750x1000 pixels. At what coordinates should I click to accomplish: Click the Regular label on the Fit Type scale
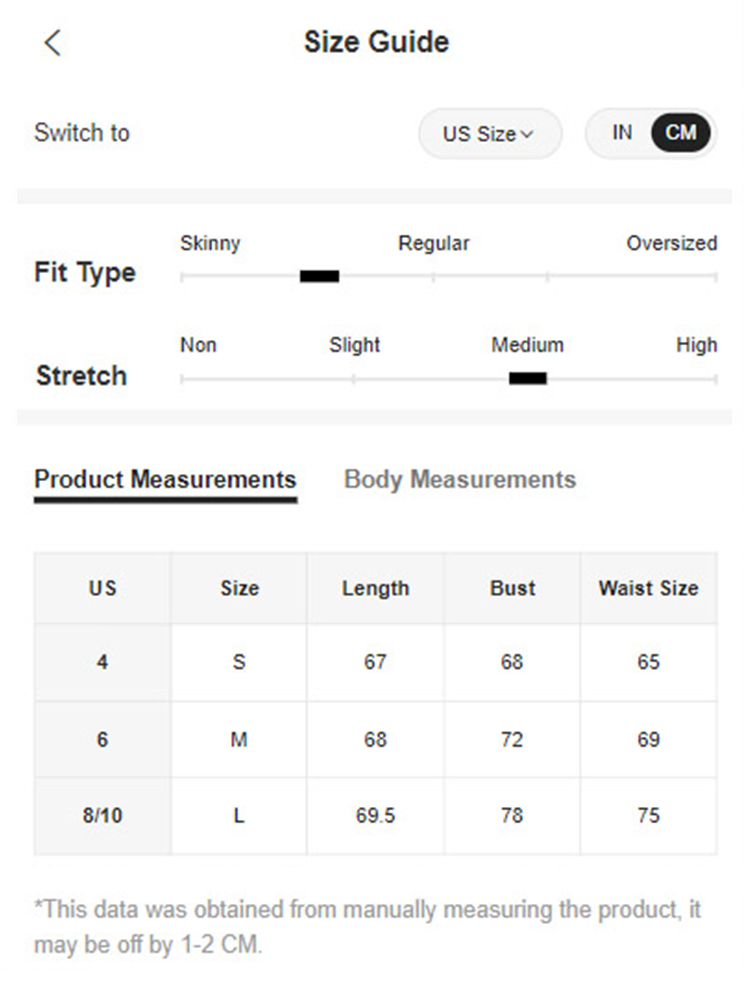click(x=433, y=243)
